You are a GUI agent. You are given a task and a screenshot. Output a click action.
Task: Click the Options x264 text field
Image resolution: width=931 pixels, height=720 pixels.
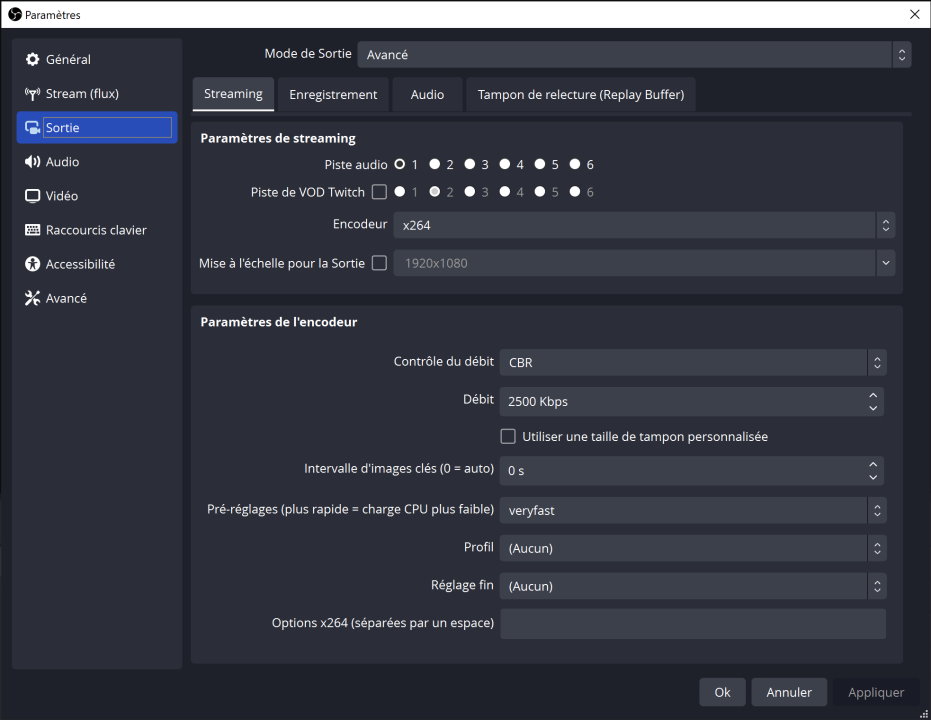pyautogui.click(x=692, y=623)
